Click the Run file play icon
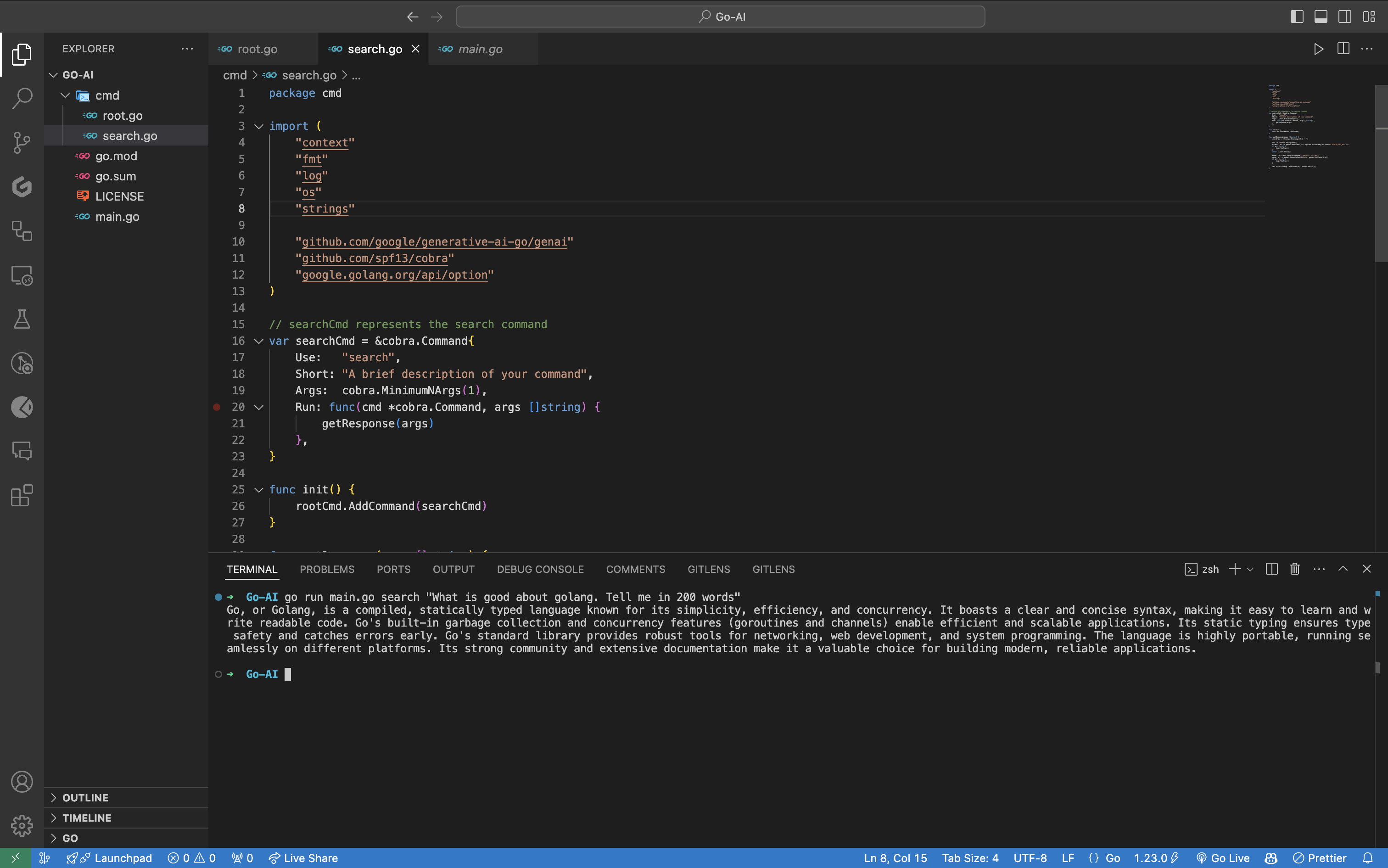1388x868 pixels. [1318, 50]
